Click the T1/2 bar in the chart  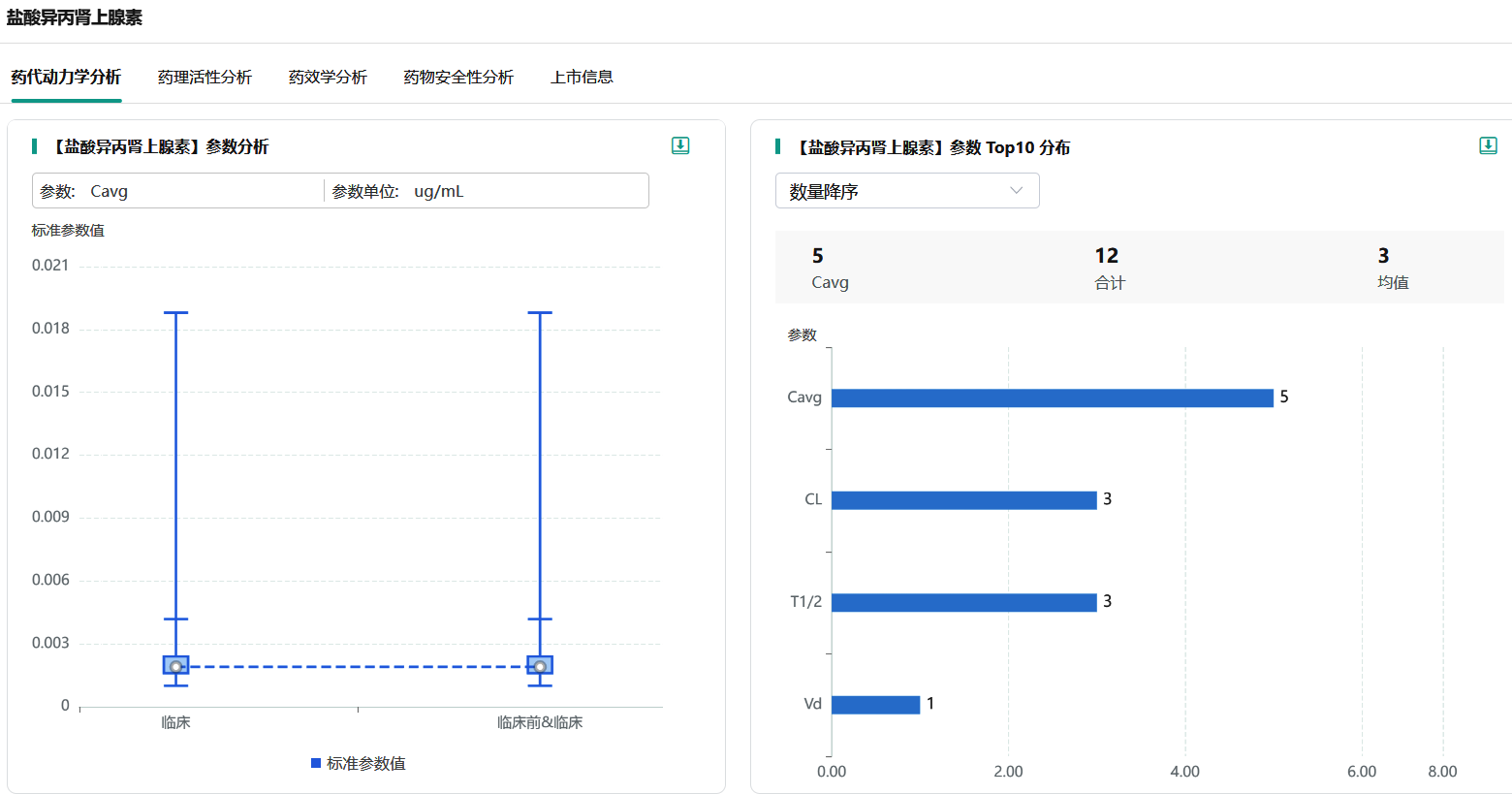pyautogui.click(x=963, y=603)
